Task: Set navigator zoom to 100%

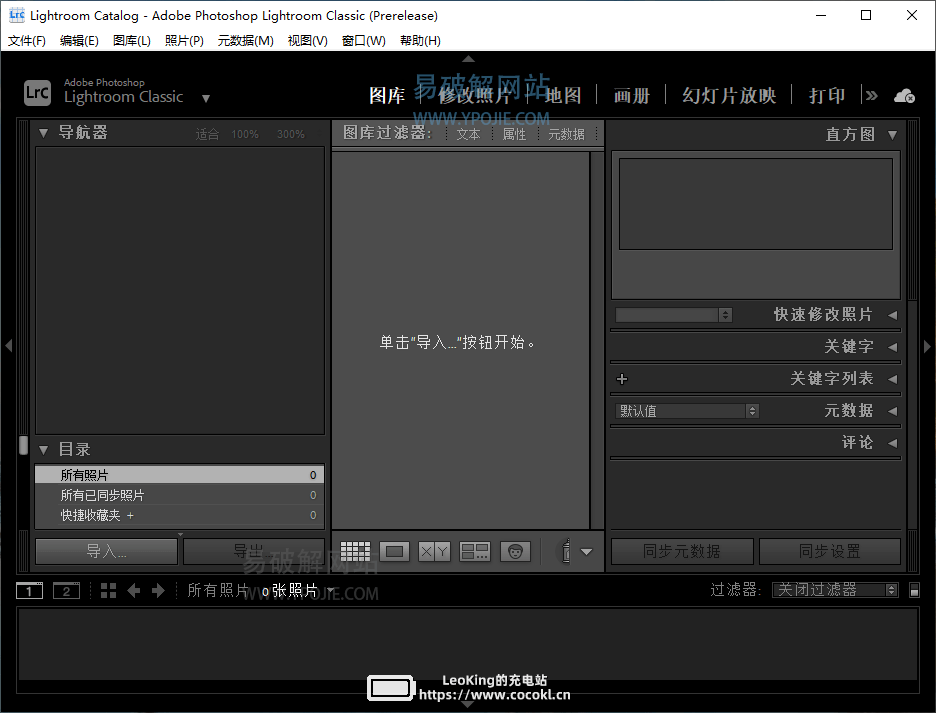Action: pyautogui.click(x=245, y=134)
